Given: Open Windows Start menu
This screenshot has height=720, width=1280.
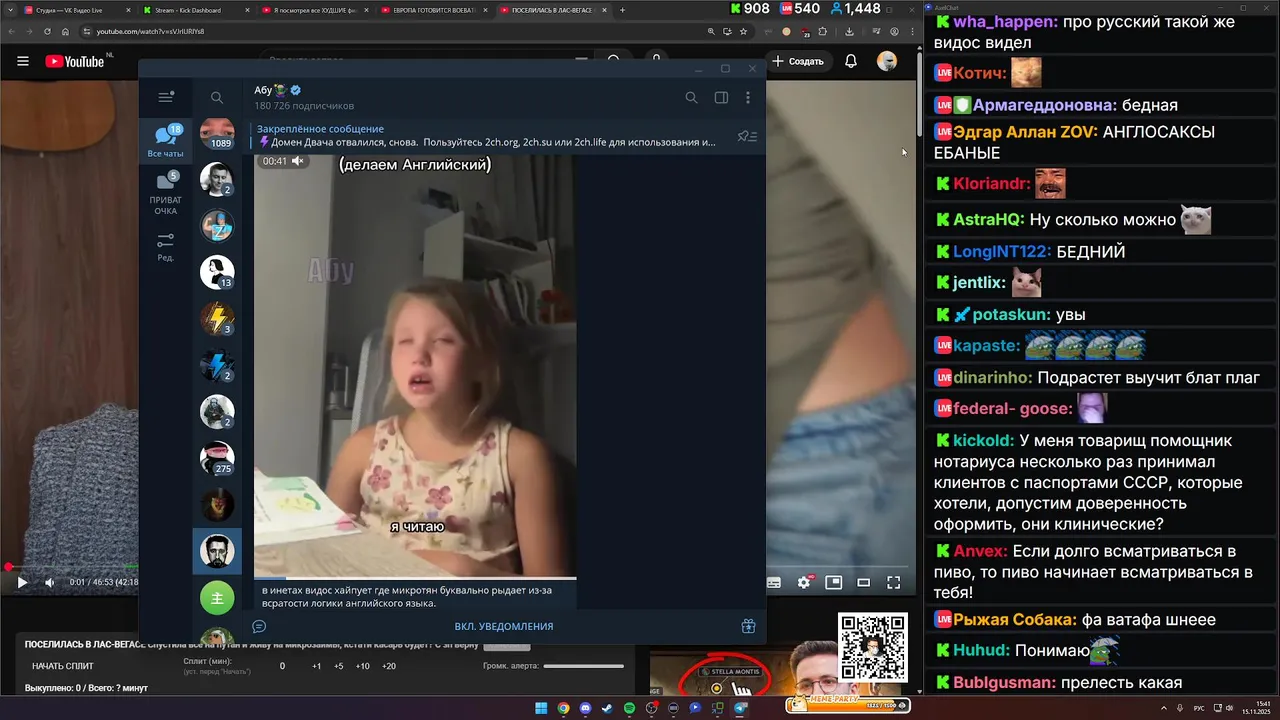Looking at the screenshot, I should [x=541, y=708].
